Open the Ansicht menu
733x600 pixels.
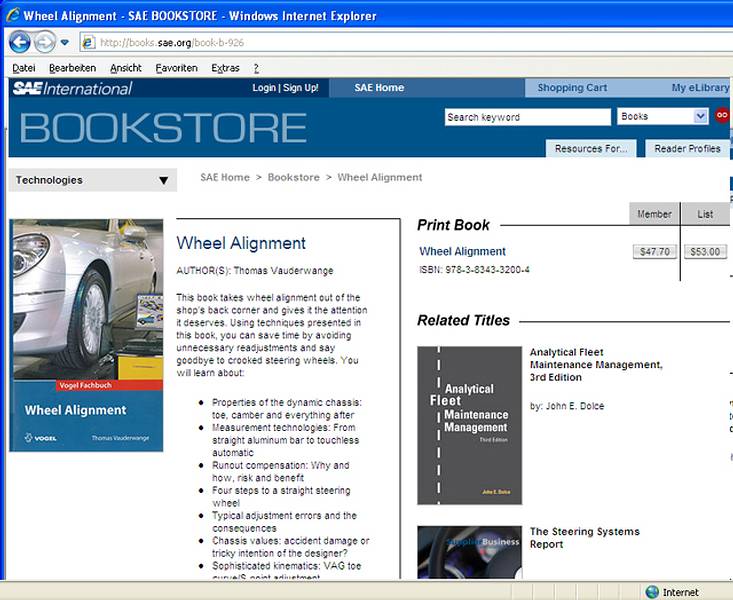[x=126, y=68]
